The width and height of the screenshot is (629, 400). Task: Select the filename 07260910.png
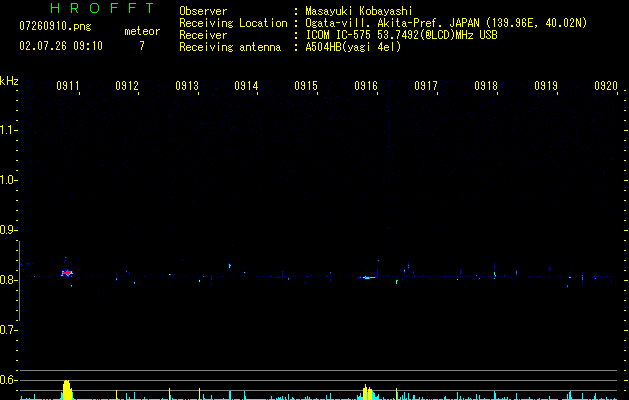click(55, 27)
